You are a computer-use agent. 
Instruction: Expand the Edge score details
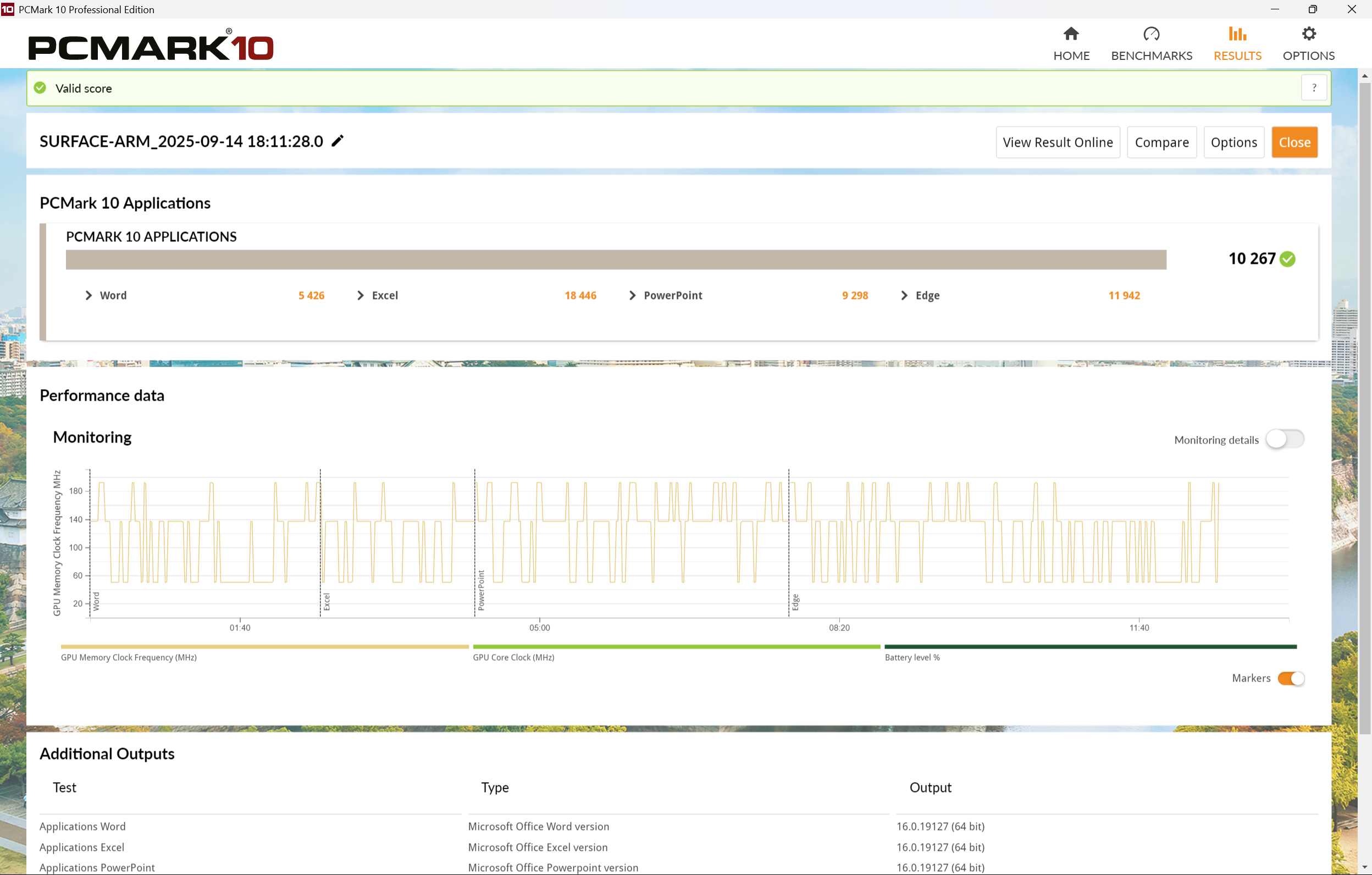[x=904, y=295]
